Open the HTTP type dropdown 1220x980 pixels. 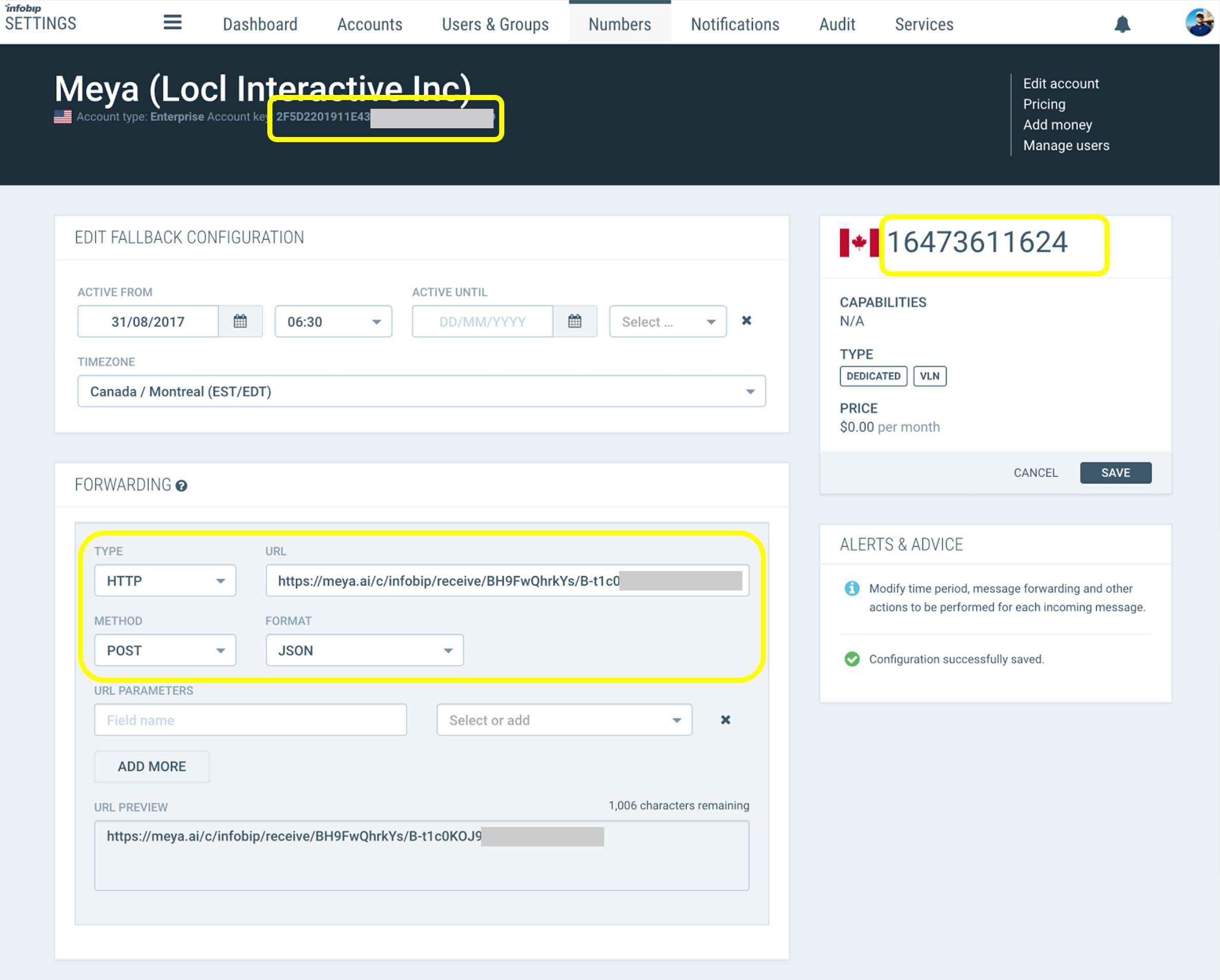tap(165, 580)
